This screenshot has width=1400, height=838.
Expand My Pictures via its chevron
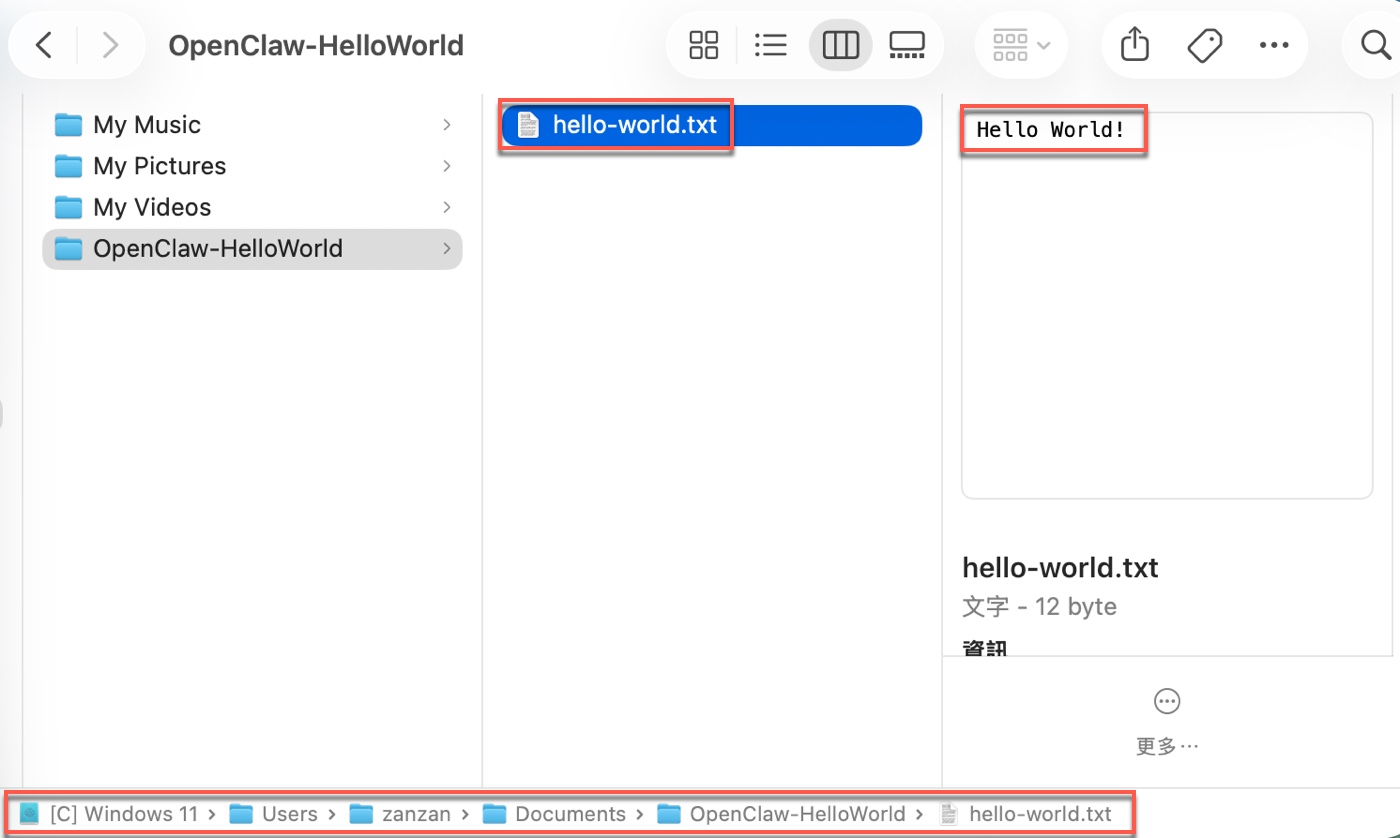pyautogui.click(x=446, y=166)
